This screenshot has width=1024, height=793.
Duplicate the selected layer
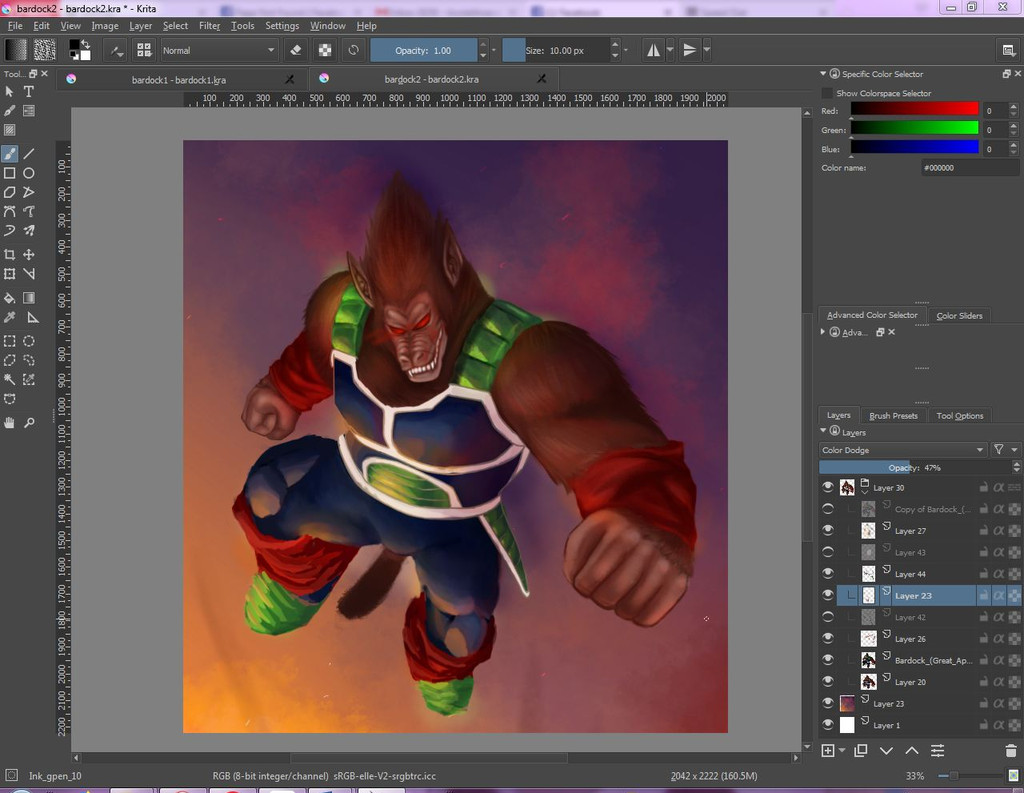[861, 751]
